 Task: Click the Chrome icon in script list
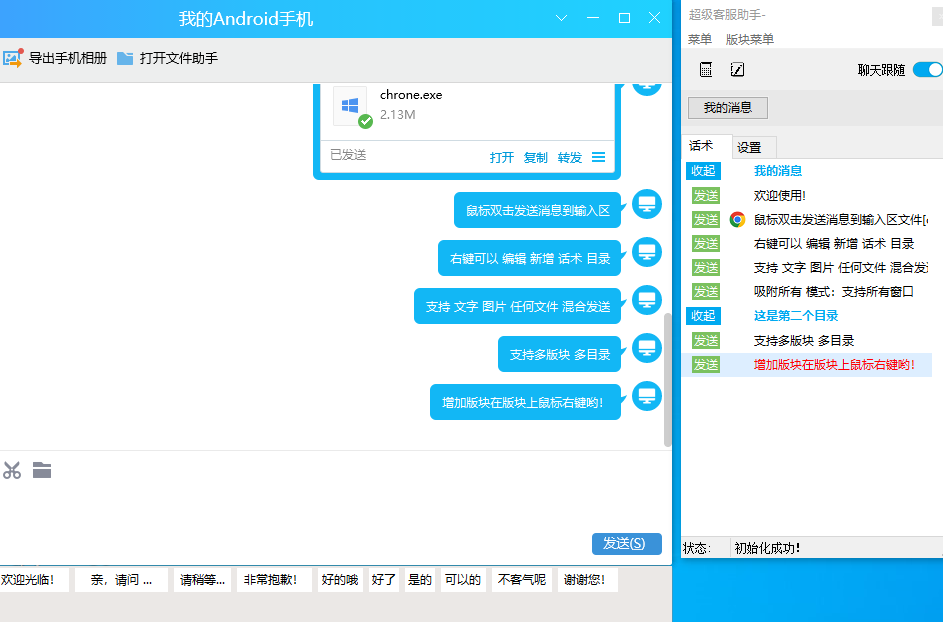click(x=738, y=220)
